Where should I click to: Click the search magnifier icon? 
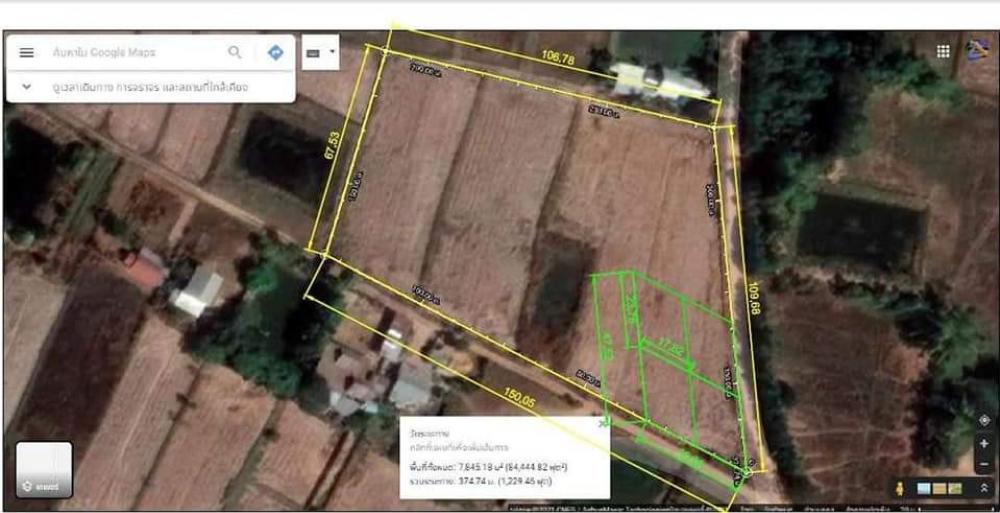(235, 53)
